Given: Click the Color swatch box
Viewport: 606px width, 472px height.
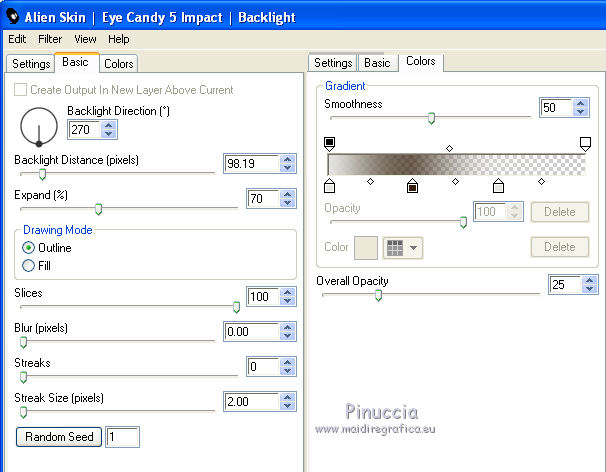Looking at the screenshot, I should (x=366, y=248).
